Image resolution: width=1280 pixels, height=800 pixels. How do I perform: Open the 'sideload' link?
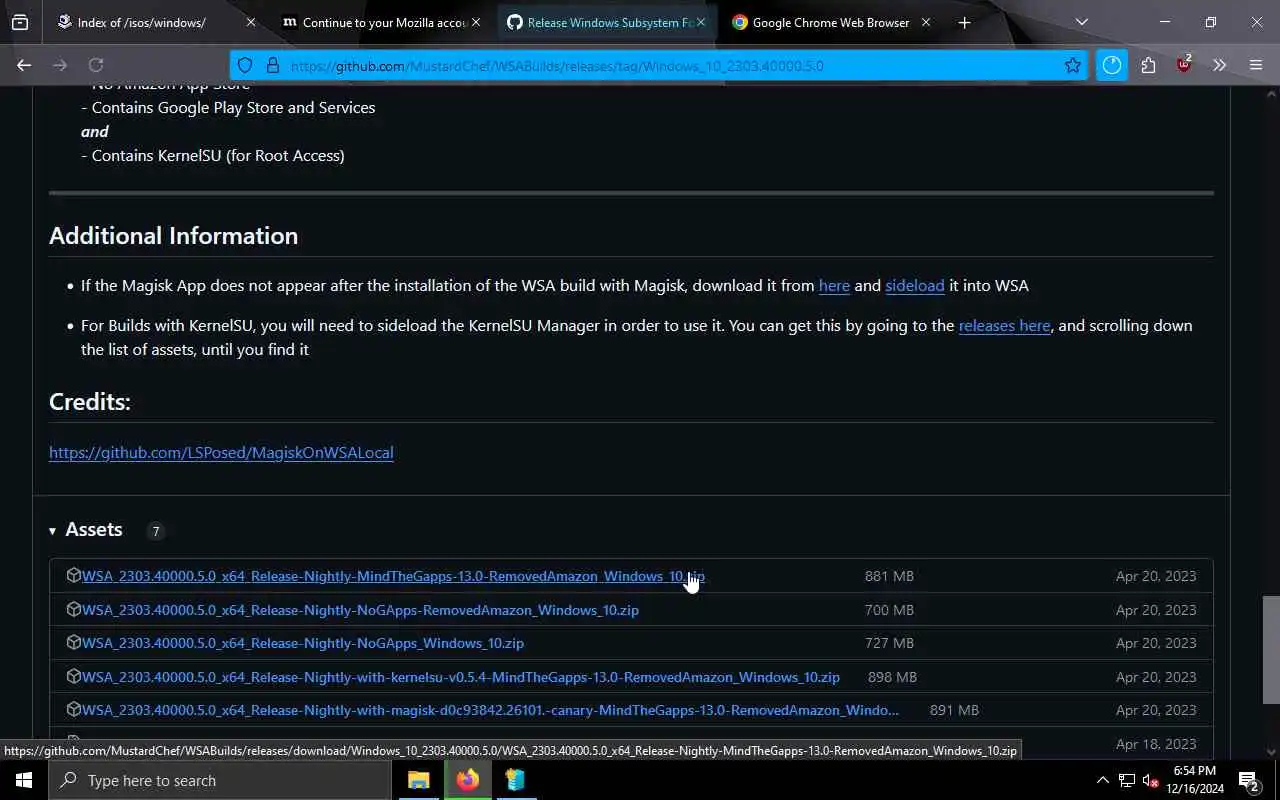915,286
